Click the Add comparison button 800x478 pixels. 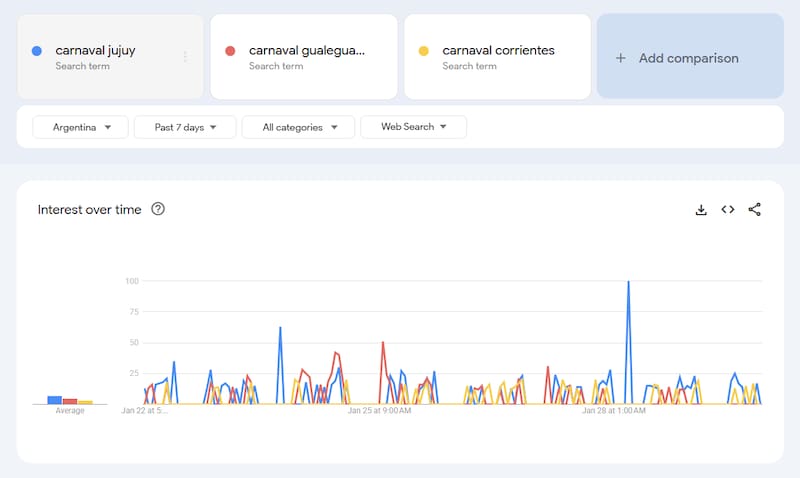pos(689,57)
